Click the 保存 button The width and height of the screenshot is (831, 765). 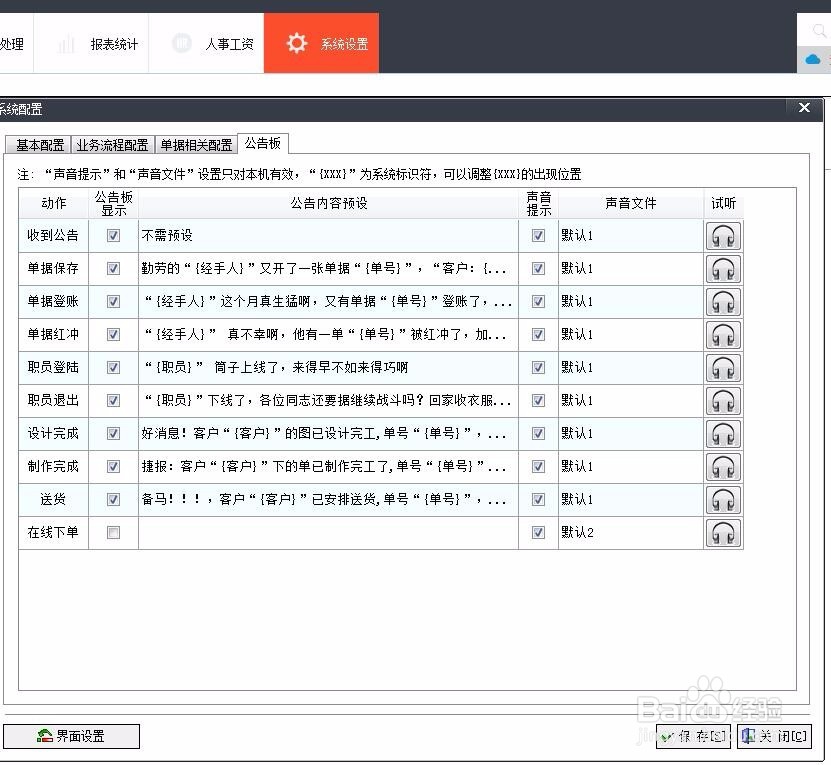[x=692, y=736]
